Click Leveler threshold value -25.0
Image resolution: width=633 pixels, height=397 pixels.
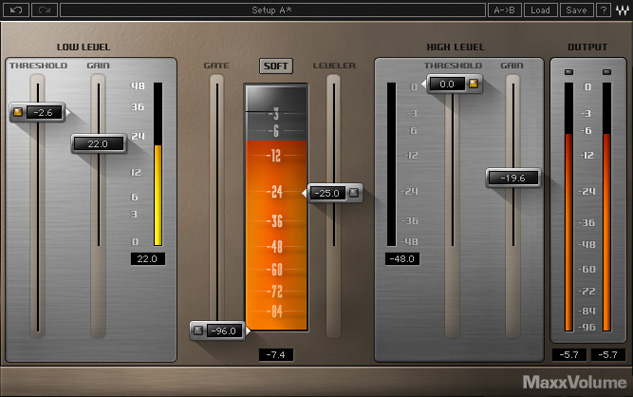coord(327,193)
